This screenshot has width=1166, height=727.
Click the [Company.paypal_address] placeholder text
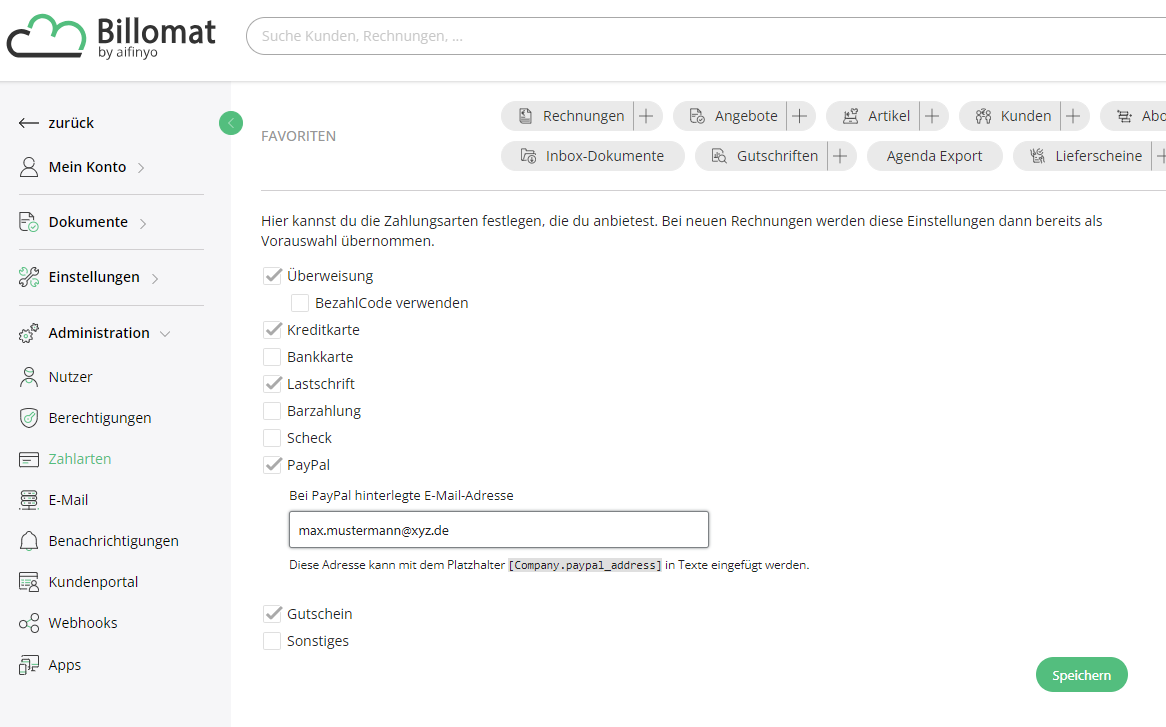point(584,565)
